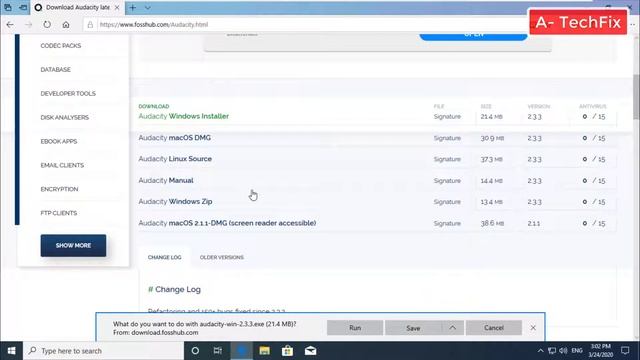The width and height of the screenshot is (640, 360).
Task: Click antivirus icon in Linux Source row
Action: (x=584, y=159)
